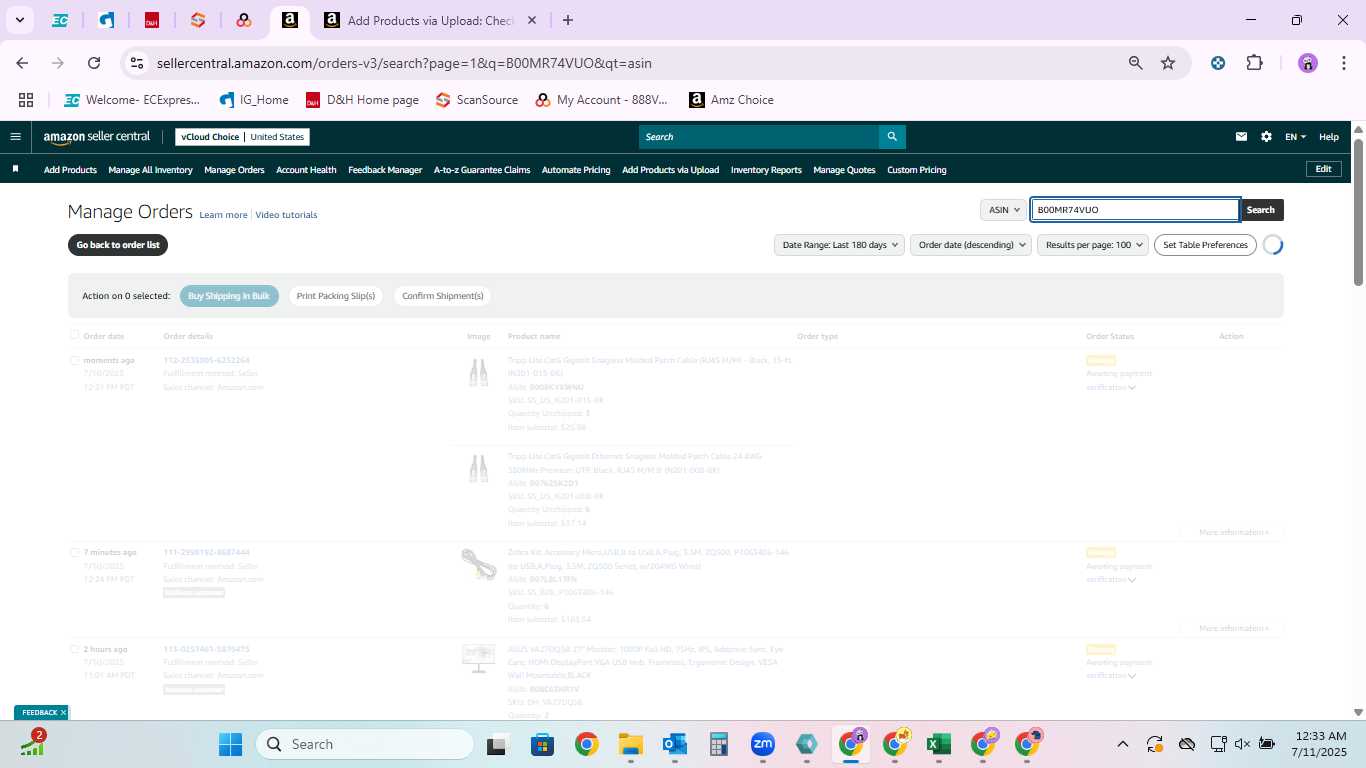Open Results per page: 100 dropdown

pos(1093,245)
